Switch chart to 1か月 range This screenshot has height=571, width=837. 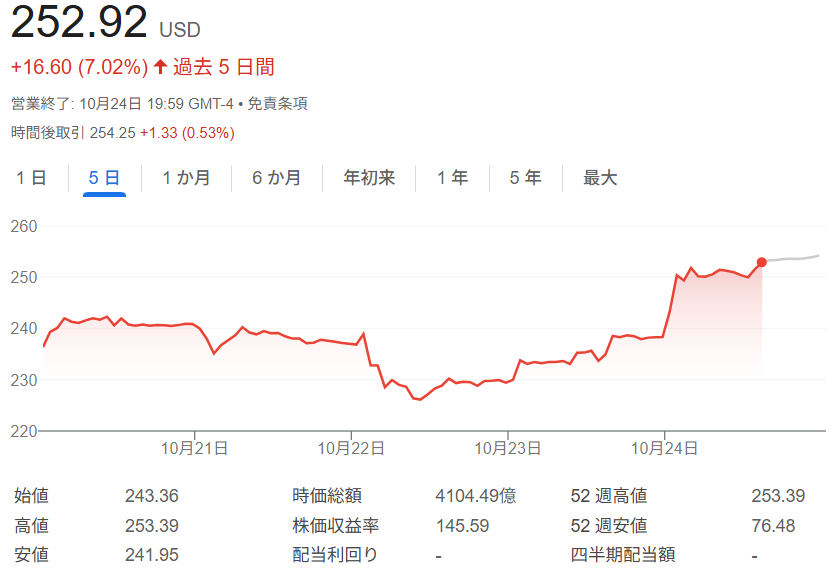point(187,178)
